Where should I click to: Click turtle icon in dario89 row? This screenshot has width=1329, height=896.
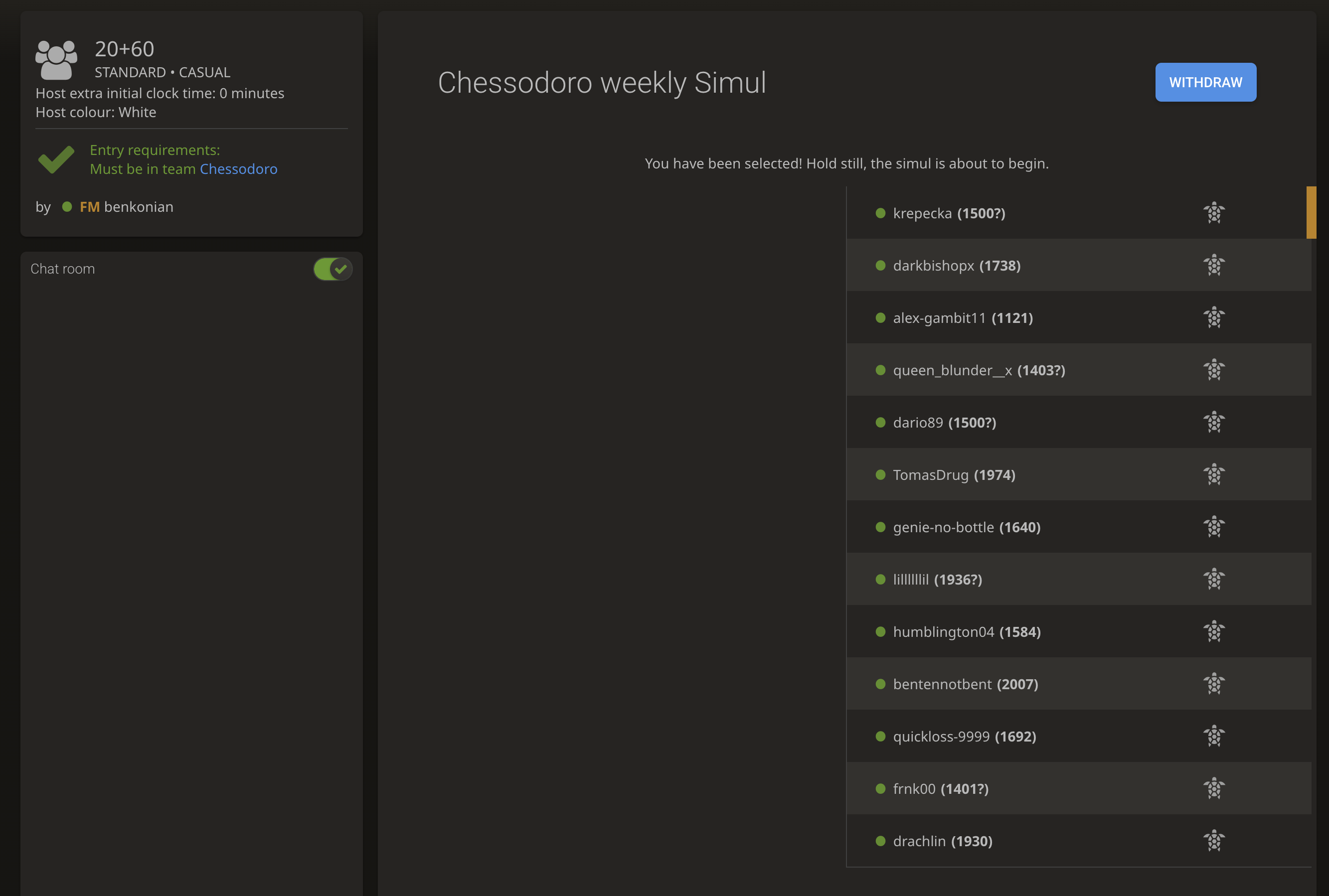point(1213,422)
